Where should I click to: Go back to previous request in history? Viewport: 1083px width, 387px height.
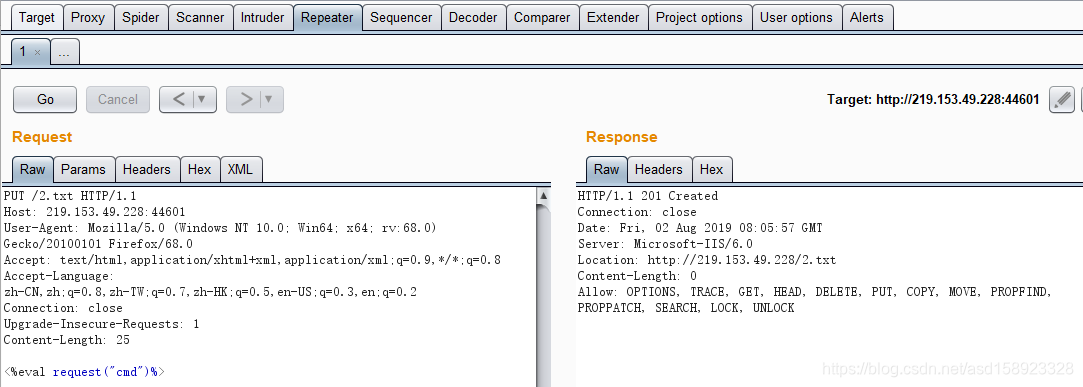[x=178, y=100]
